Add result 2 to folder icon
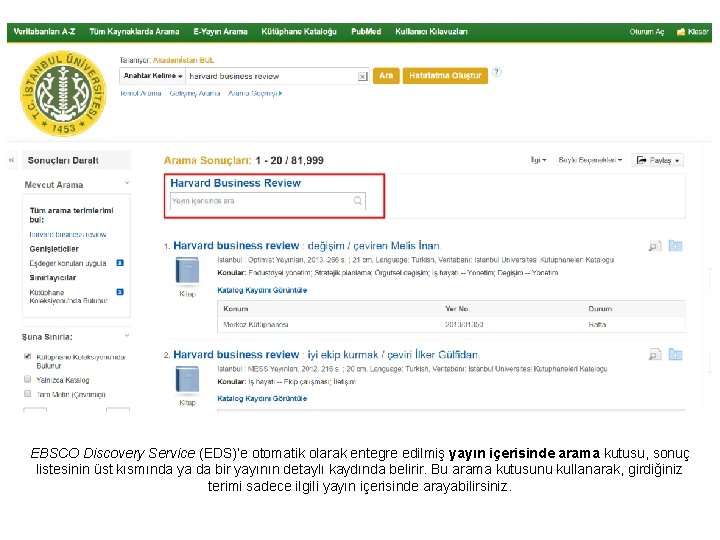The height and width of the screenshot is (540, 720). 675,354
